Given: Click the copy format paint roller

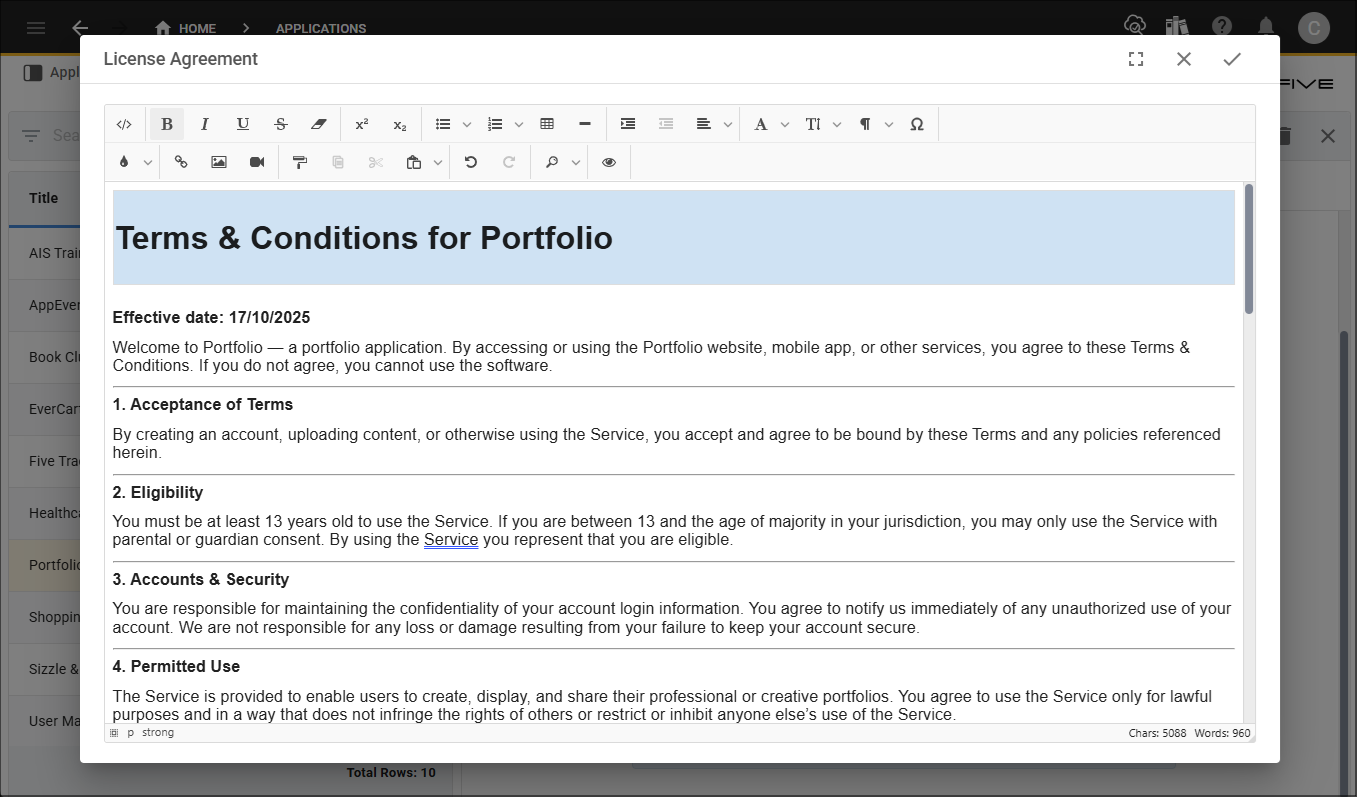Looking at the screenshot, I should click(x=300, y=162).
